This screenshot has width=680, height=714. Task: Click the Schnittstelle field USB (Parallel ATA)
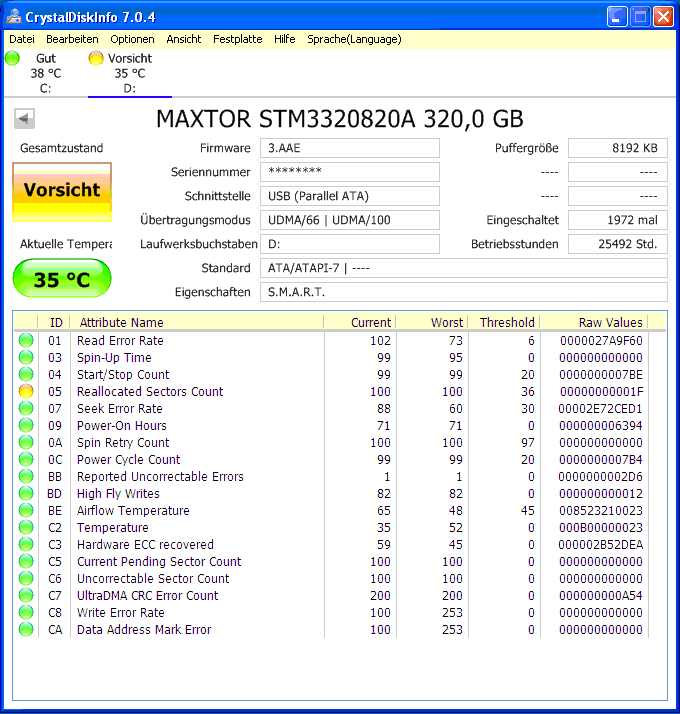350,196
